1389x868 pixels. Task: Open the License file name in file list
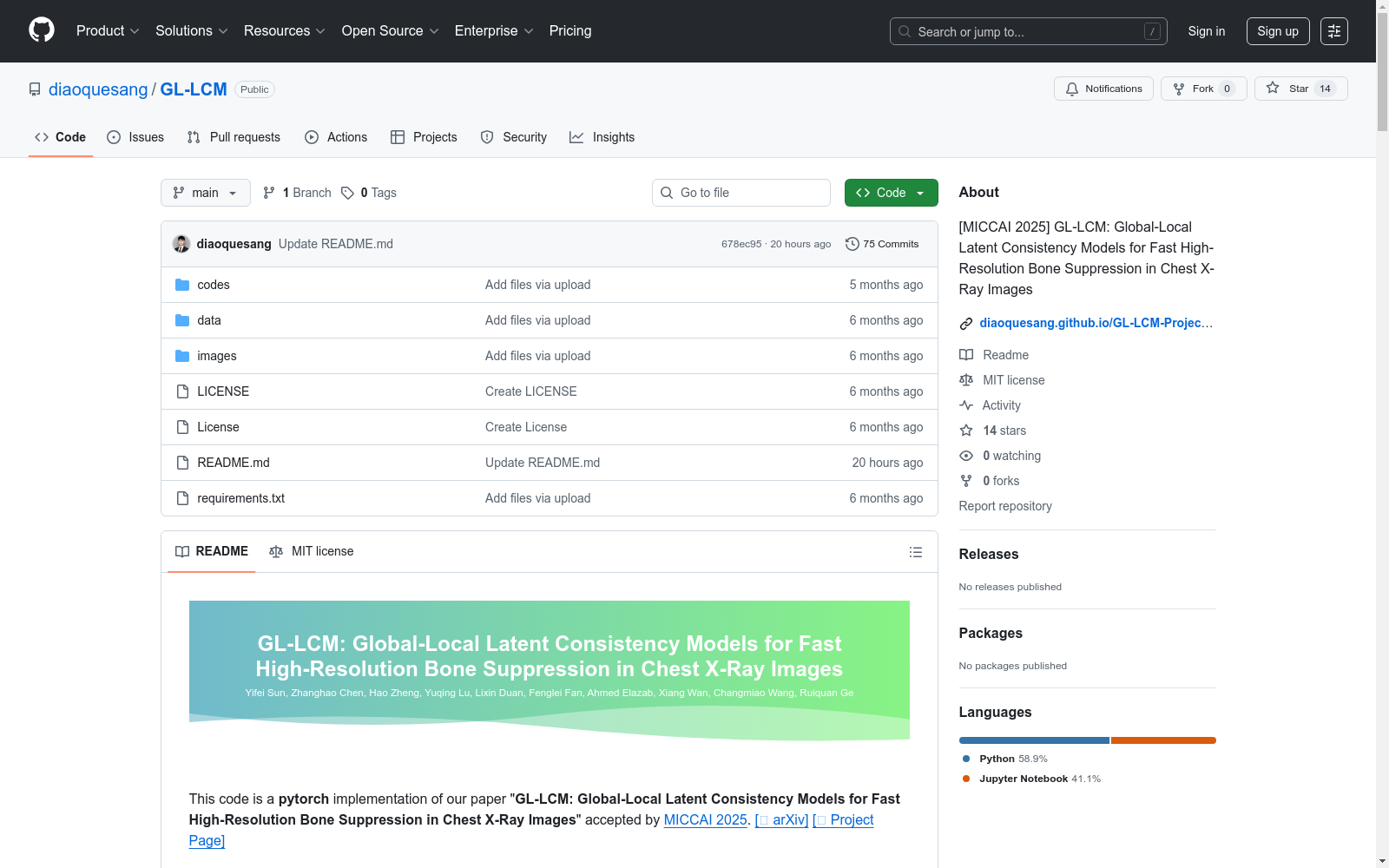218,427
